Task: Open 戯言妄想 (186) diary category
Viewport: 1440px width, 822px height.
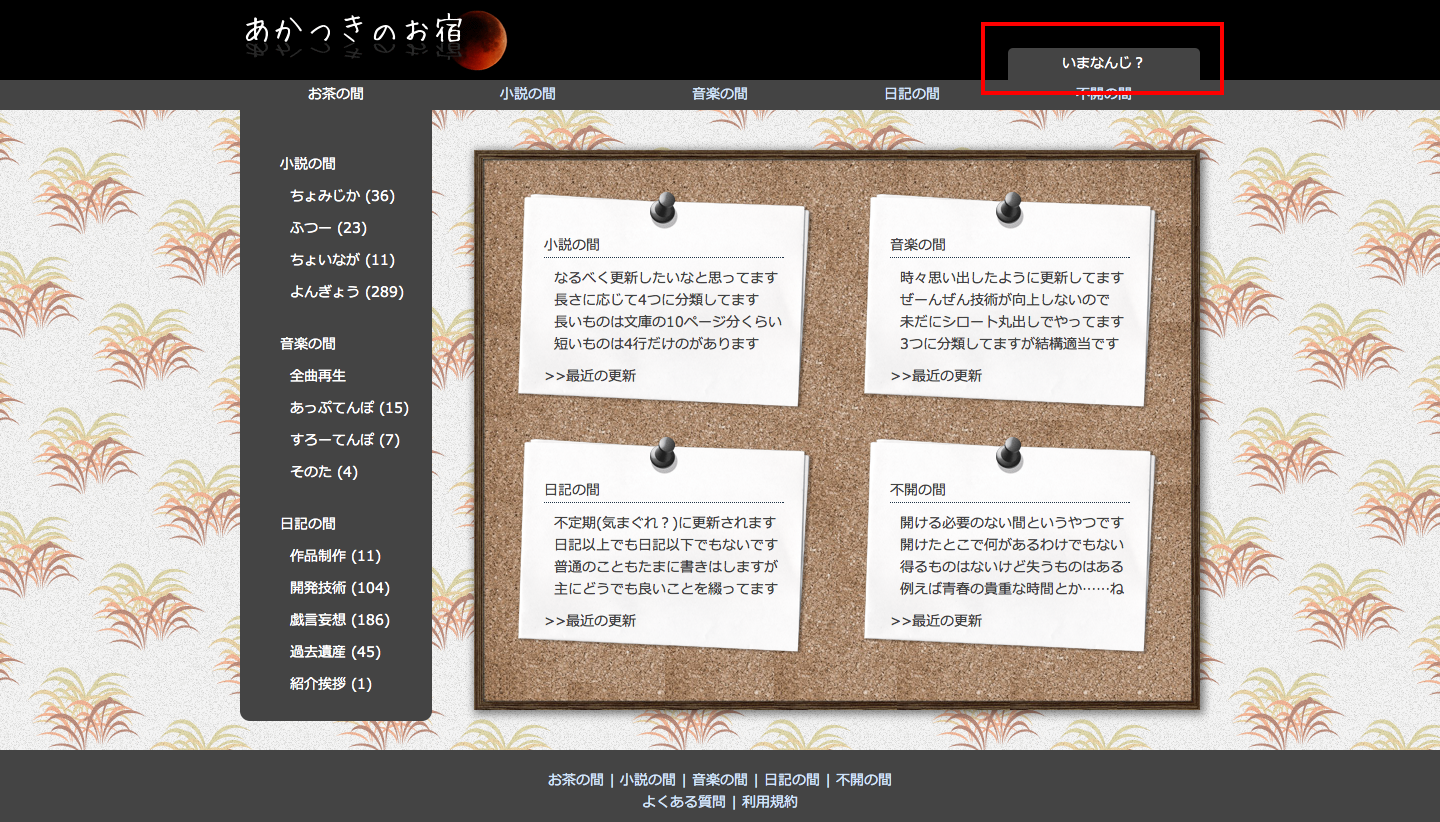Action: (339, 620)
